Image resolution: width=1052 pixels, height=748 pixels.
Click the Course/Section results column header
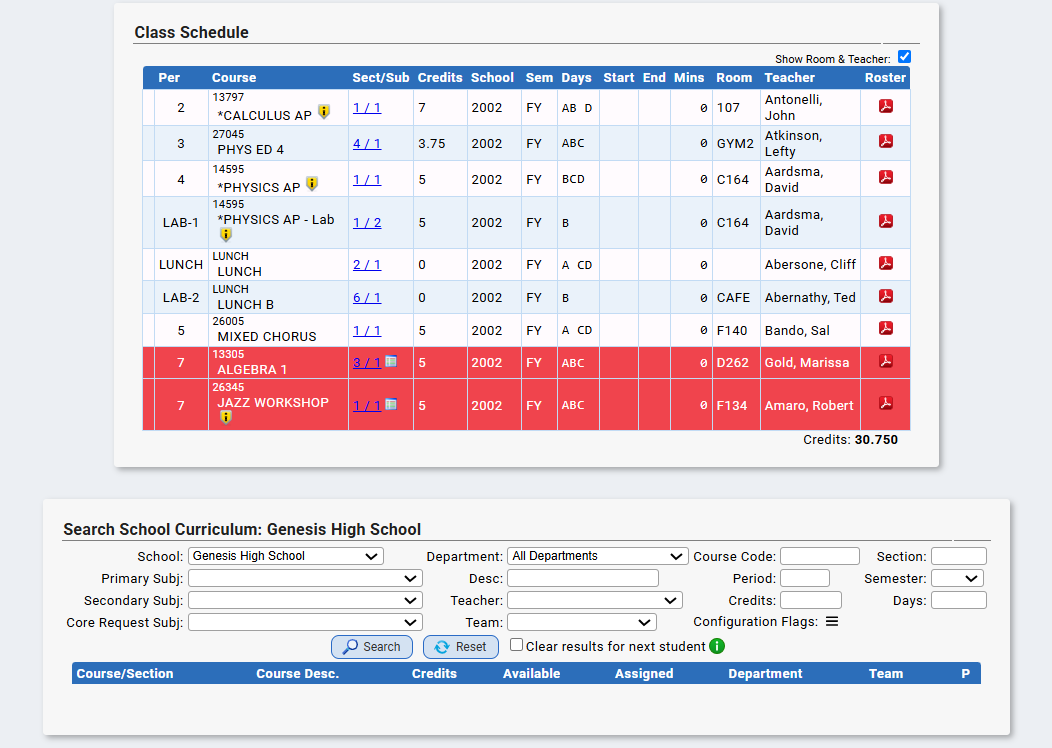point(125,674)
